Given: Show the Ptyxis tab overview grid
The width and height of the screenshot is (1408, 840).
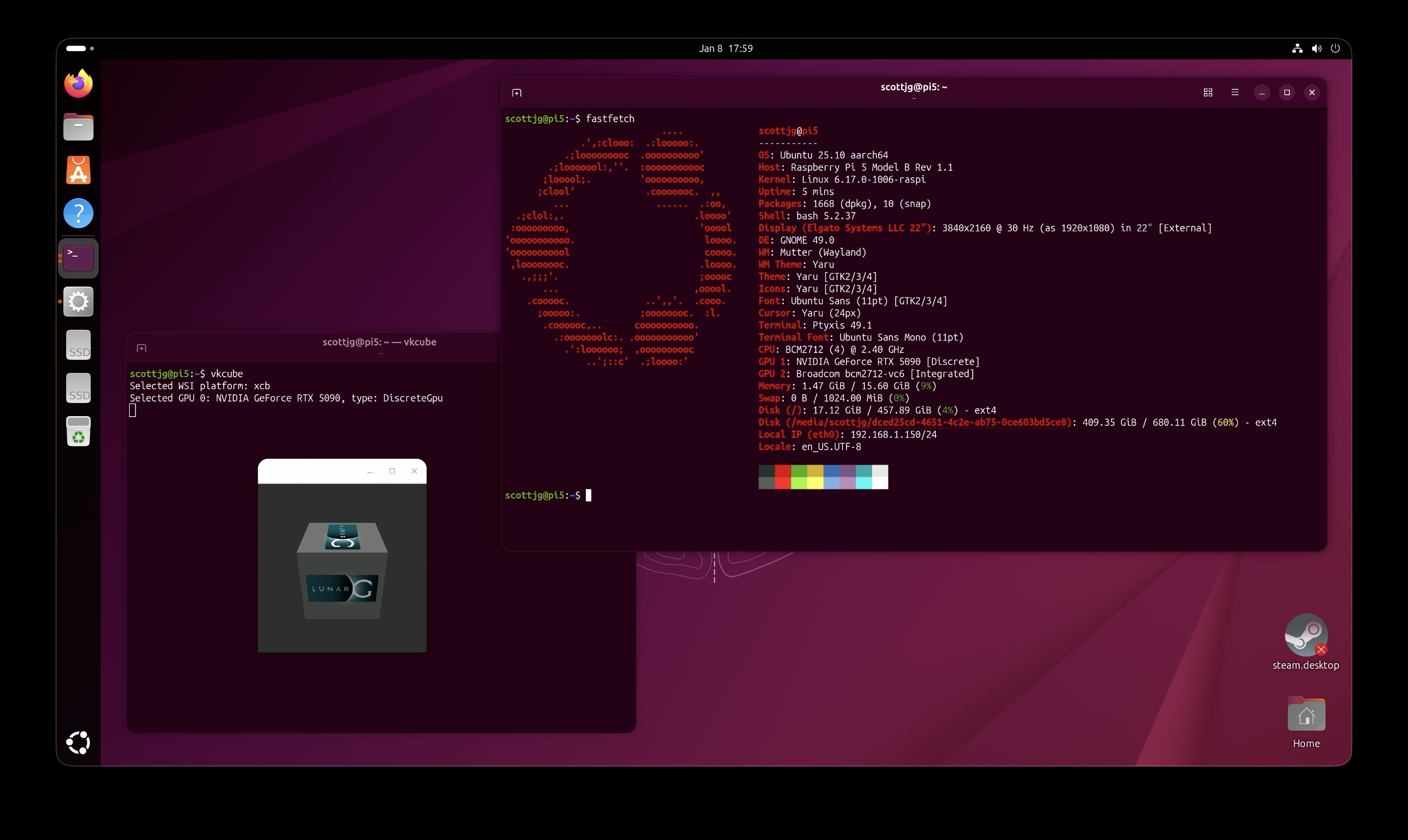Looking at the screenshot, I should coord(1207,92).
